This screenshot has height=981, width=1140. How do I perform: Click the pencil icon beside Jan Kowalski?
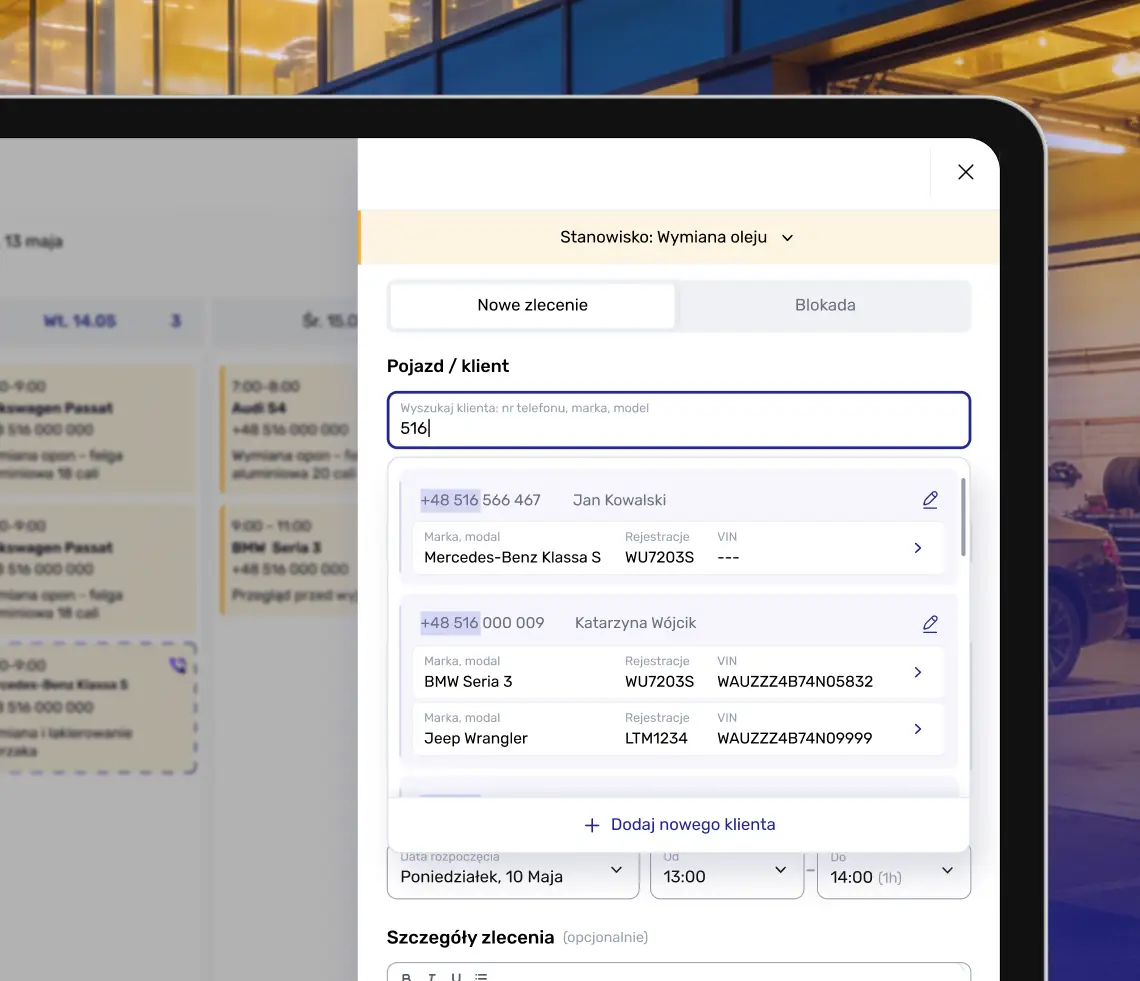[x=930, y=499]
